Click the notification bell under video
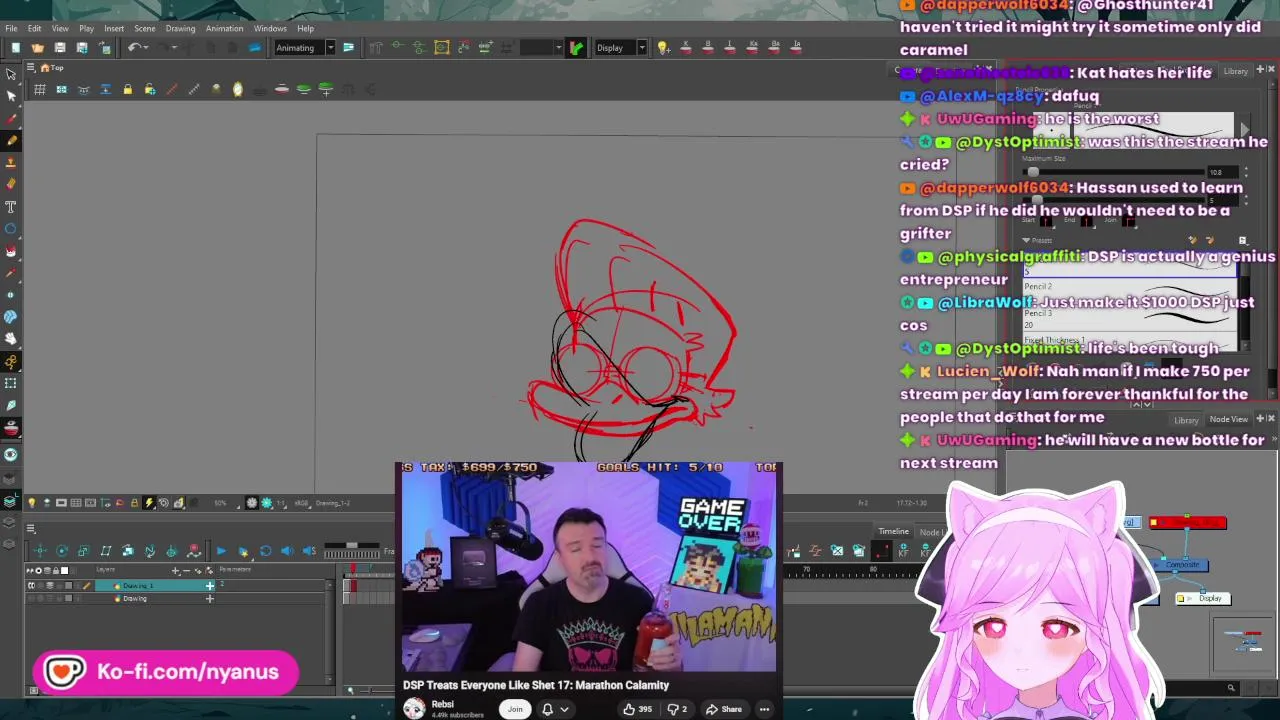The height and width of the screenshot is (720, 1280). 547,710
